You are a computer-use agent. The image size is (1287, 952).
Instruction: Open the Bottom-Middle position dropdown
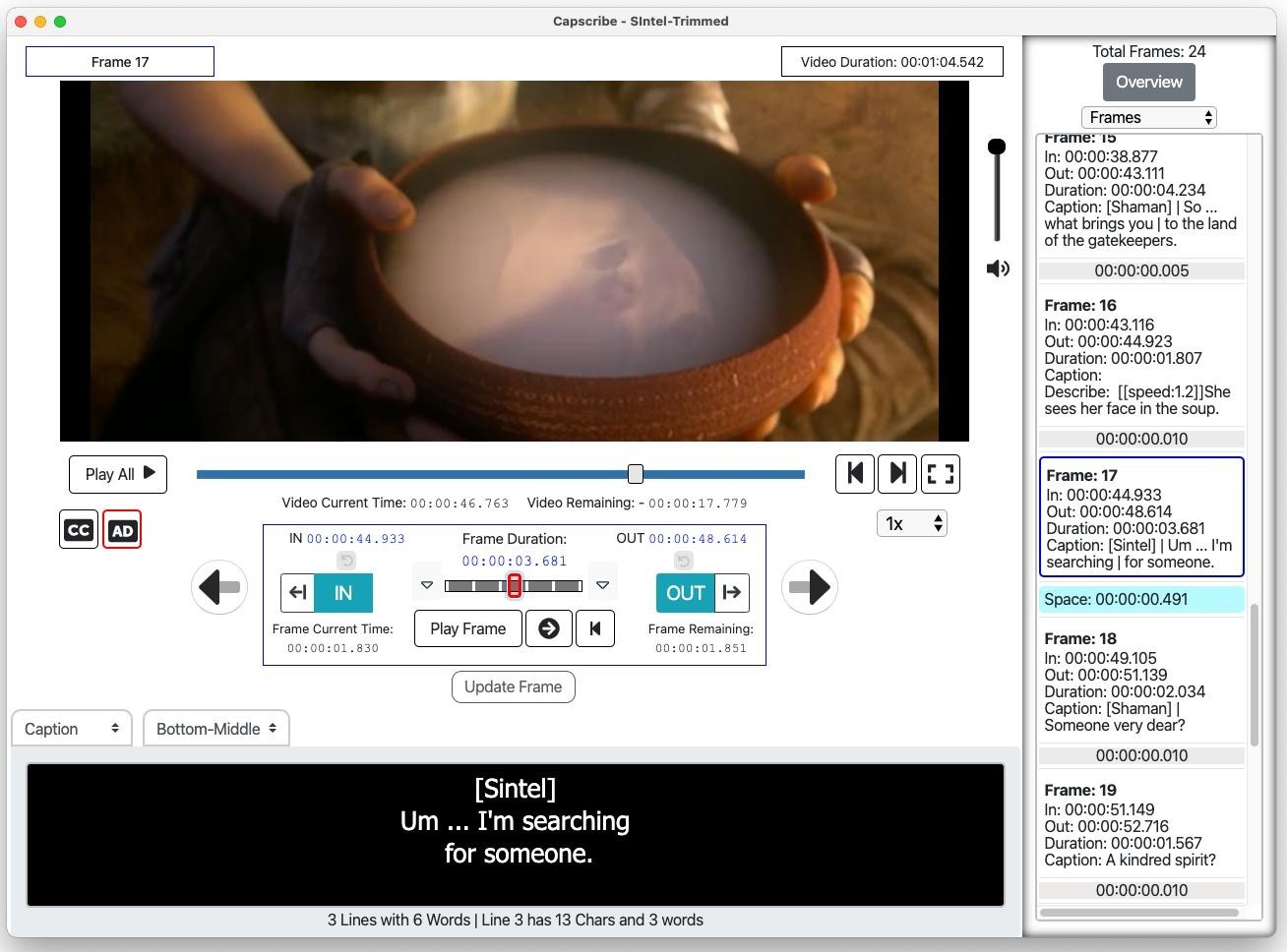[216, 729]
